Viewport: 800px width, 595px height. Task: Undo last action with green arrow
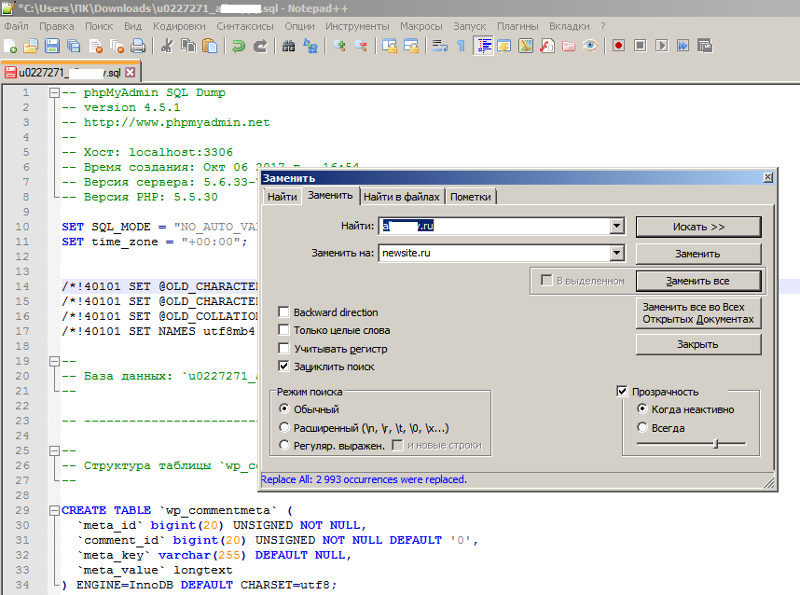pyautogui.click(x=238, y=46)
